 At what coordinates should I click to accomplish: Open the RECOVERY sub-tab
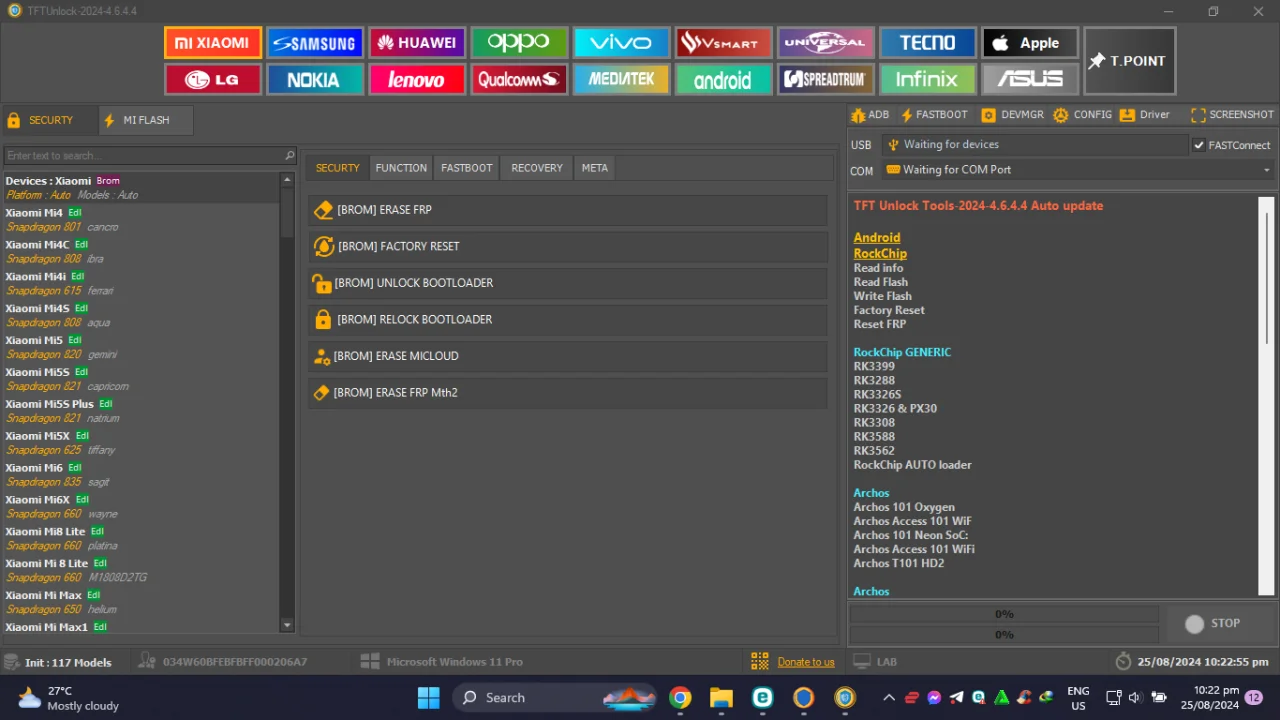(x=537, y=168)
